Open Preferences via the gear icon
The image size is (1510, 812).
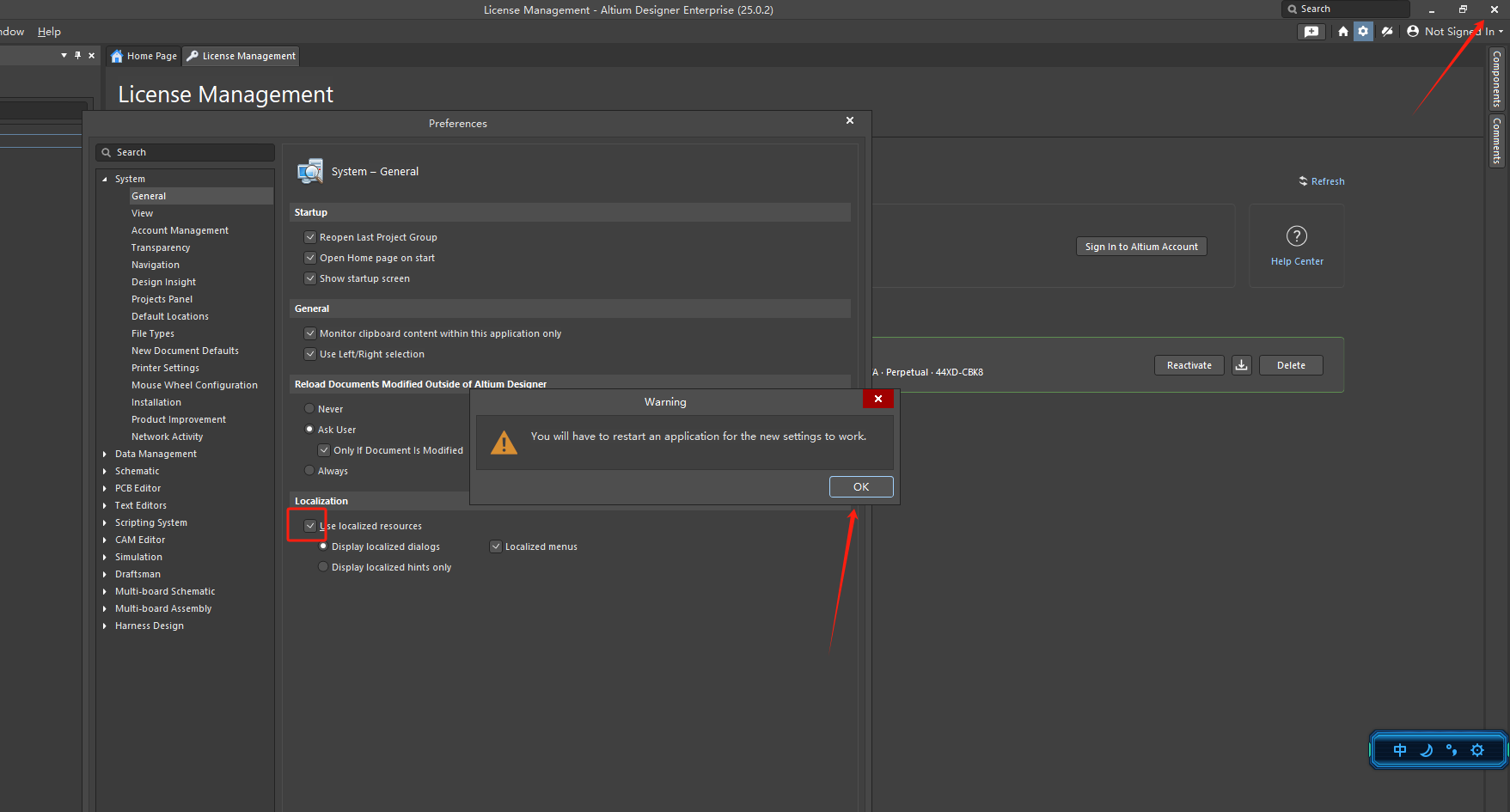tap(1363, 32)
